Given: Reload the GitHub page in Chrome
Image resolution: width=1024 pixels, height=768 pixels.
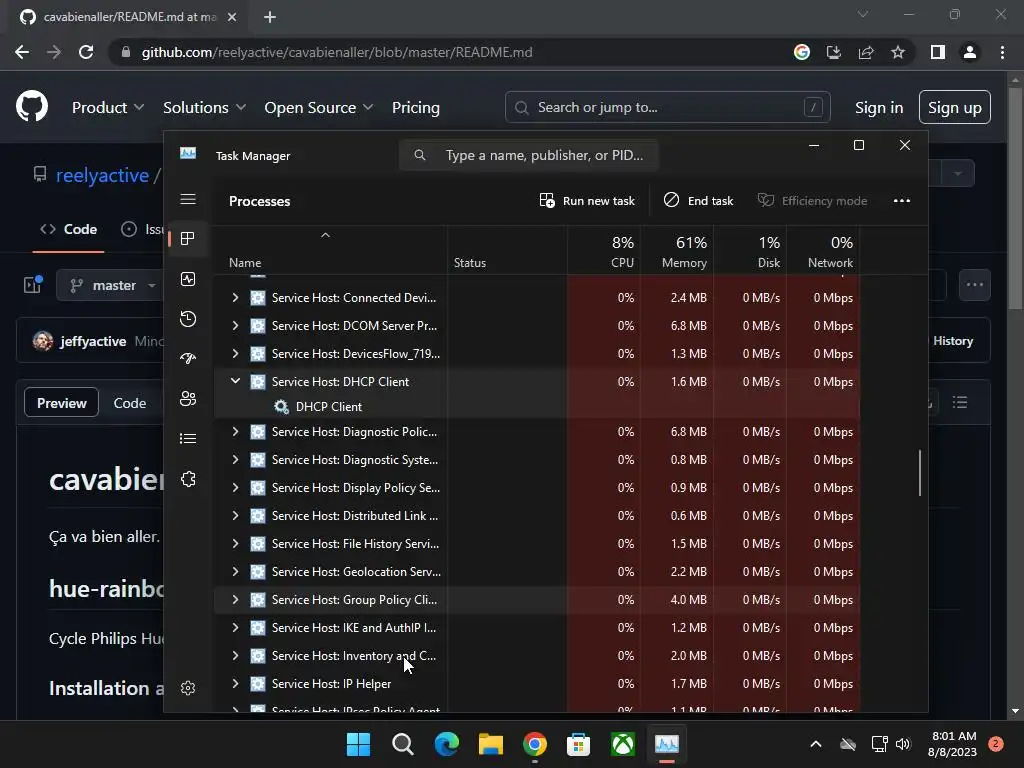Looking at the screenshot, I should click(86, 52).
